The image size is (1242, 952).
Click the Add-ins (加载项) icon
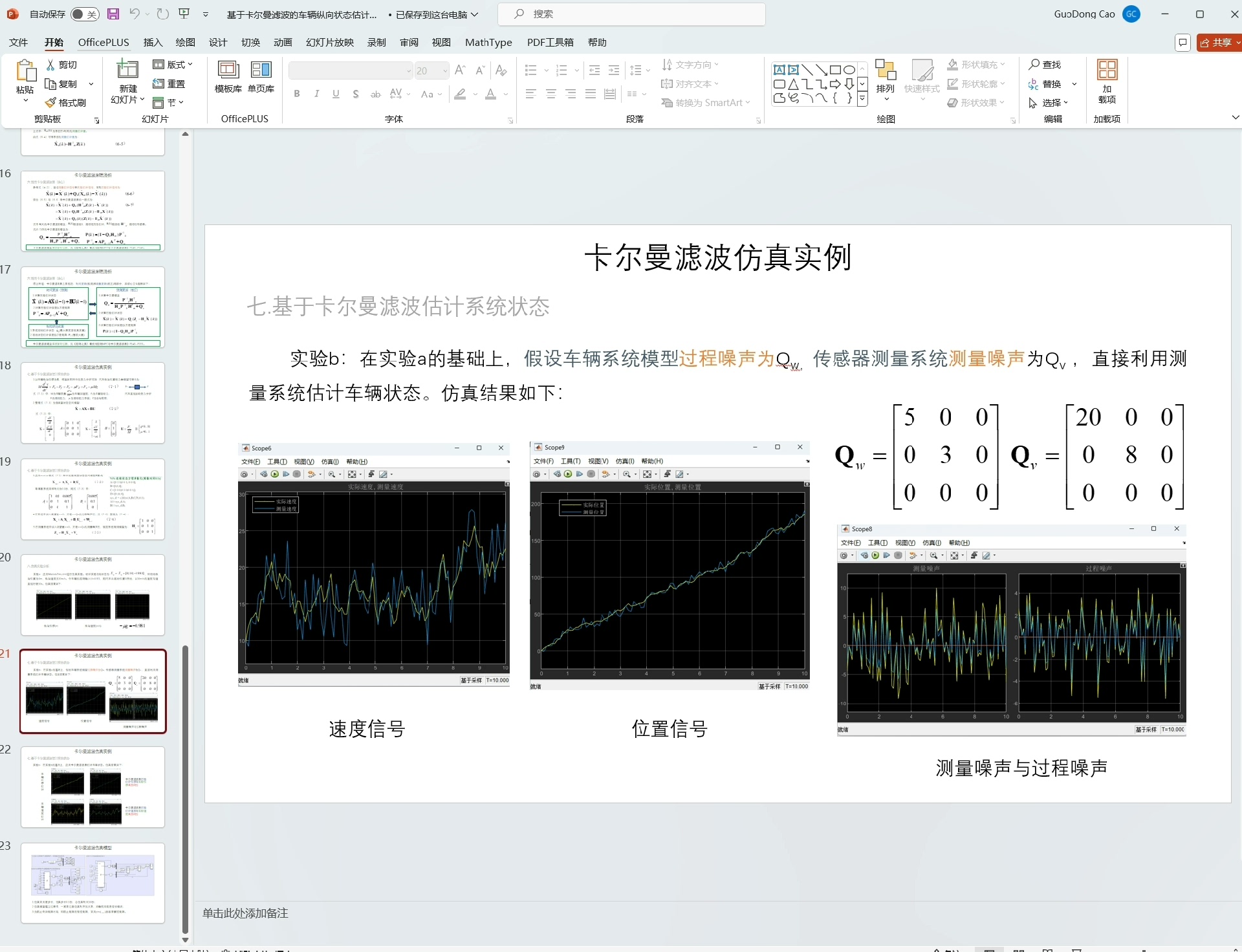coord(1107,70)
